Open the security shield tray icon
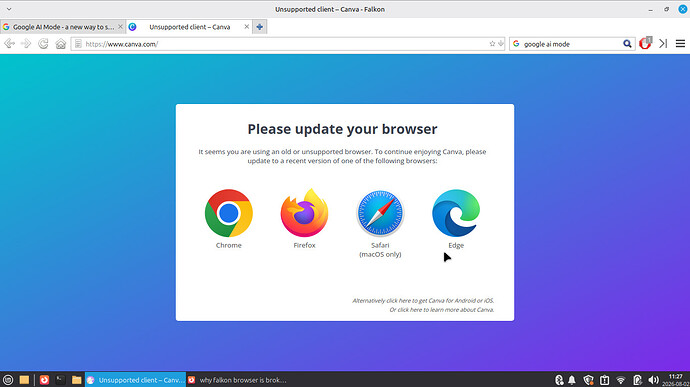The image size is (690, 387). point(588,380)
